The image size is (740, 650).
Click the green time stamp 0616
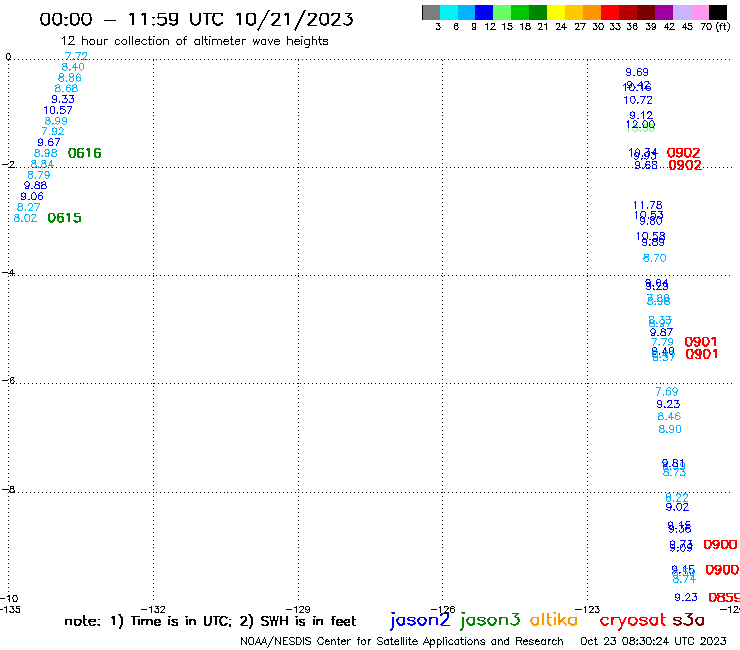pyautogui.click(x=84, y=153)
